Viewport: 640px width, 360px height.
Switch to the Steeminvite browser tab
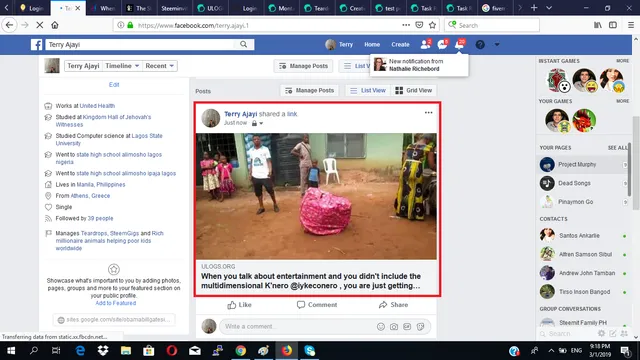point(174,8)
